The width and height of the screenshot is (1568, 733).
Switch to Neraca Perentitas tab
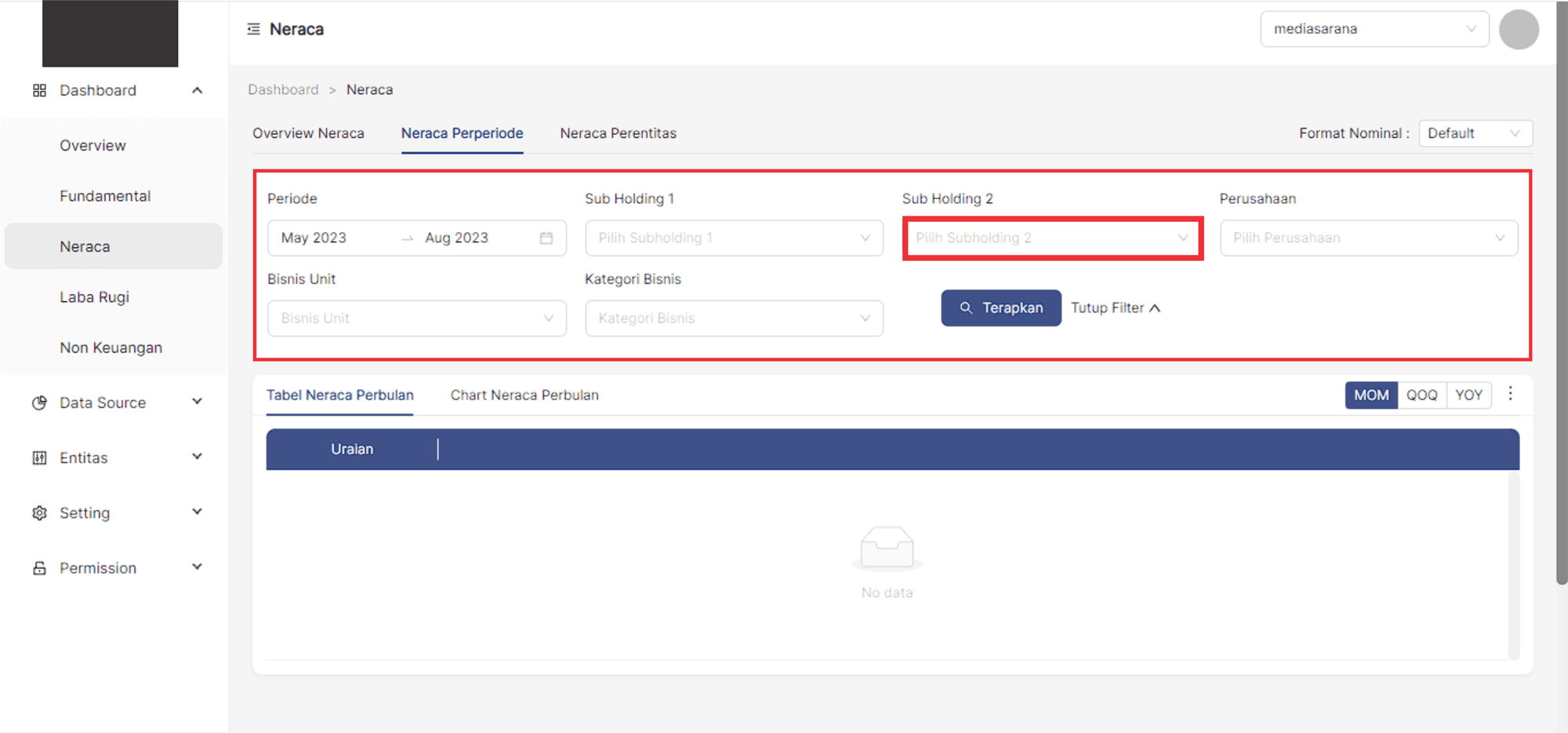coord(618,133)
